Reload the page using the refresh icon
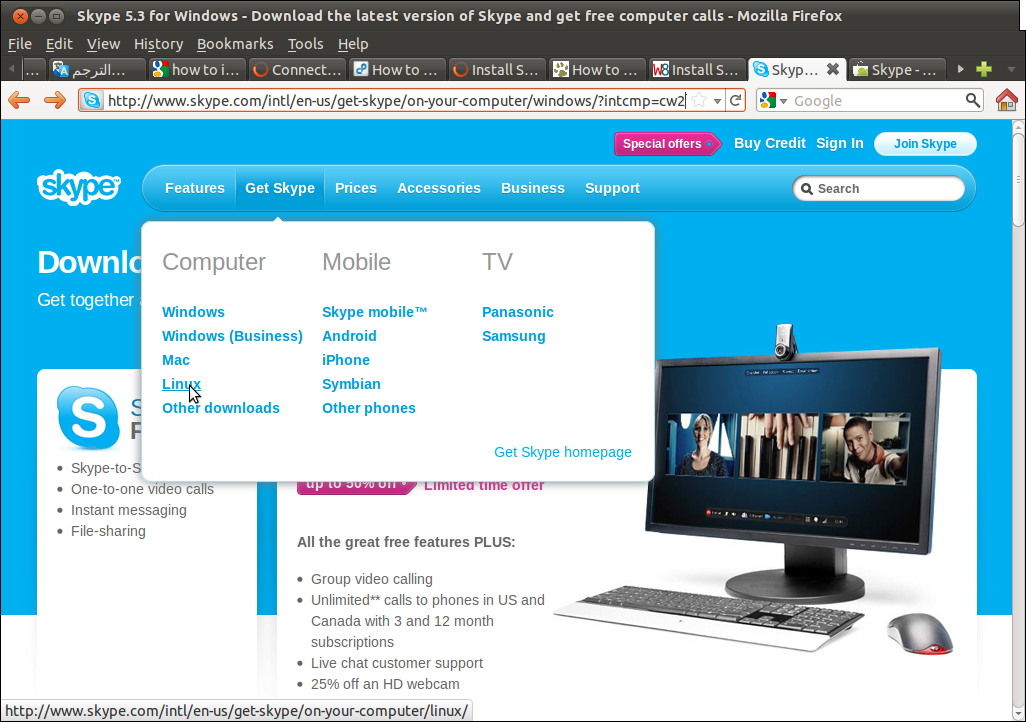 (735, 100)
